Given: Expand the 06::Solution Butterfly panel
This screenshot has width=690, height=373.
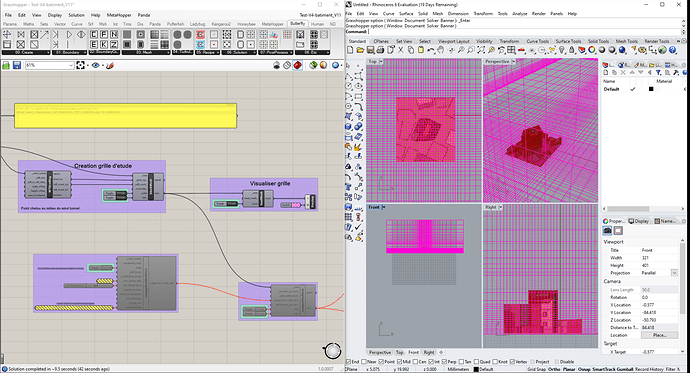Looking at the screenshot, I should [x=239, y=52].
